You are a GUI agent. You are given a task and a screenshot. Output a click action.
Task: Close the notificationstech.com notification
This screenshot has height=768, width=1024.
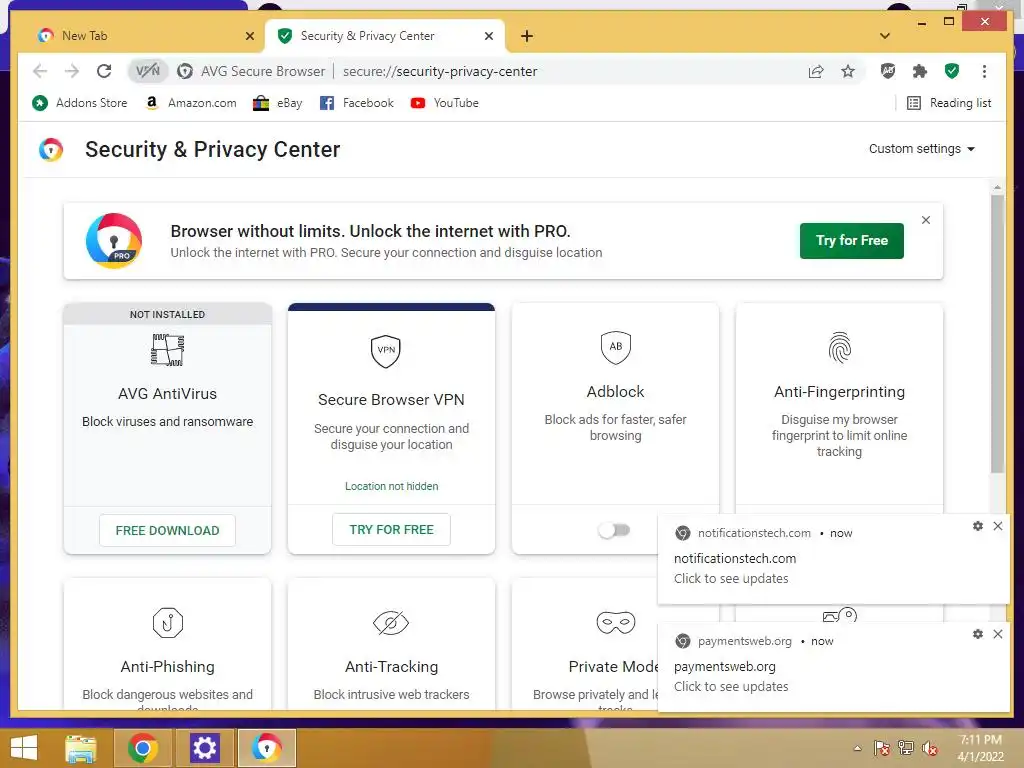tap(997, 526)
